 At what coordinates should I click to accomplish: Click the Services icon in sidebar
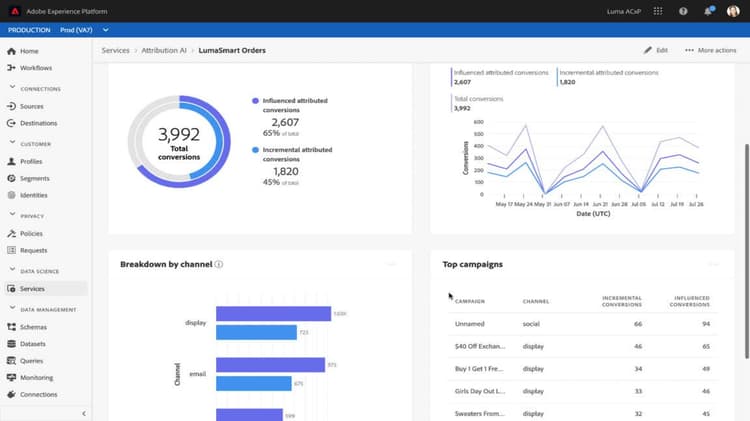(11, 289)
